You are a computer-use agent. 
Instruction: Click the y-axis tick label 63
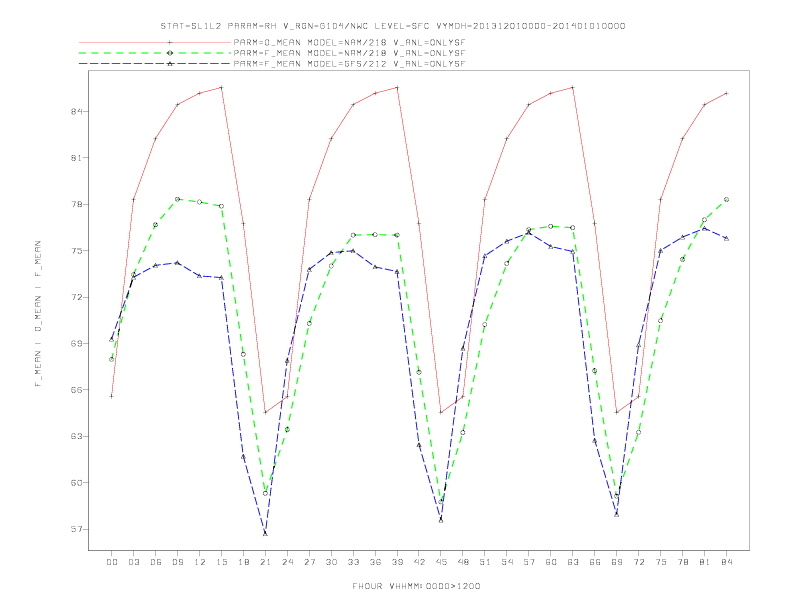click(76, 436)
